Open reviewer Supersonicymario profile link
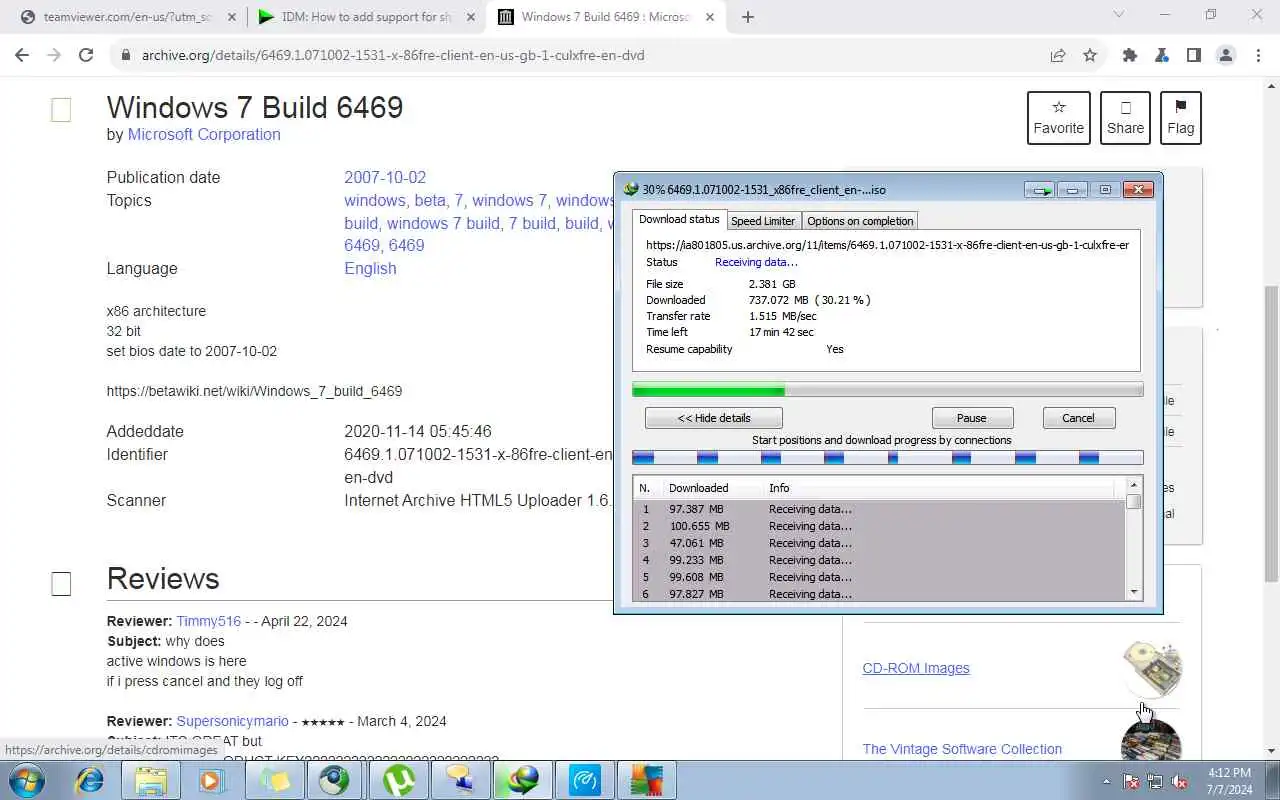This screenshot has height=800, width=1280. [232, 721]
